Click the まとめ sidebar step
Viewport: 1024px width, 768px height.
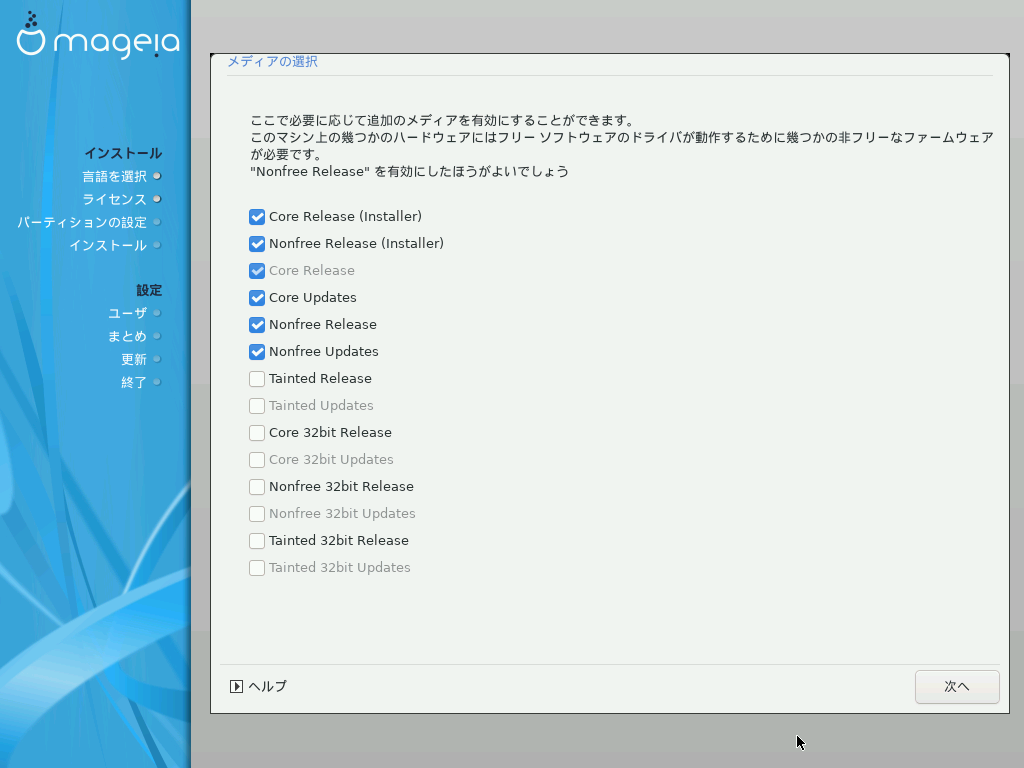[127, 336]
